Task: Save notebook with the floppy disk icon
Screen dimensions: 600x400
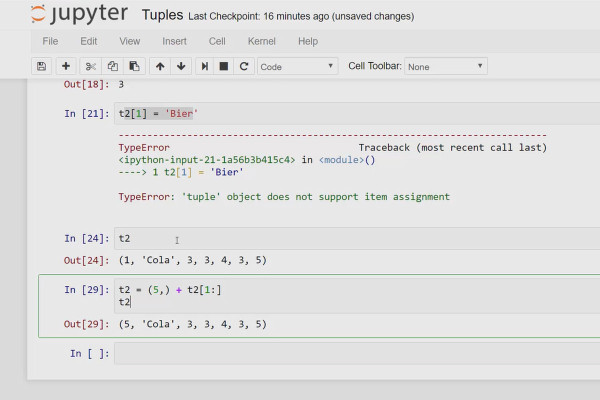Action: tap(41, 66)
